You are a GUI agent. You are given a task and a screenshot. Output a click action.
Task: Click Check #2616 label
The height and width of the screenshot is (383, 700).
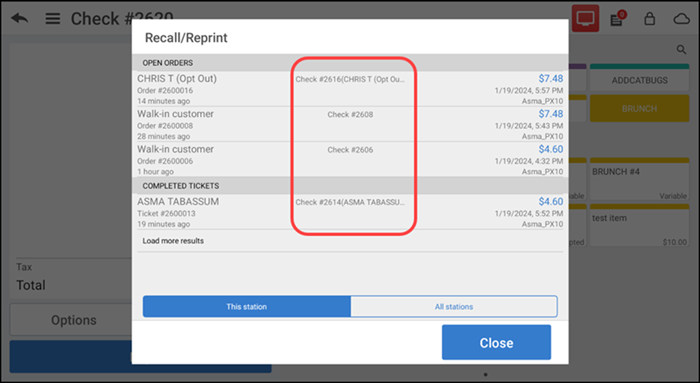350,79
